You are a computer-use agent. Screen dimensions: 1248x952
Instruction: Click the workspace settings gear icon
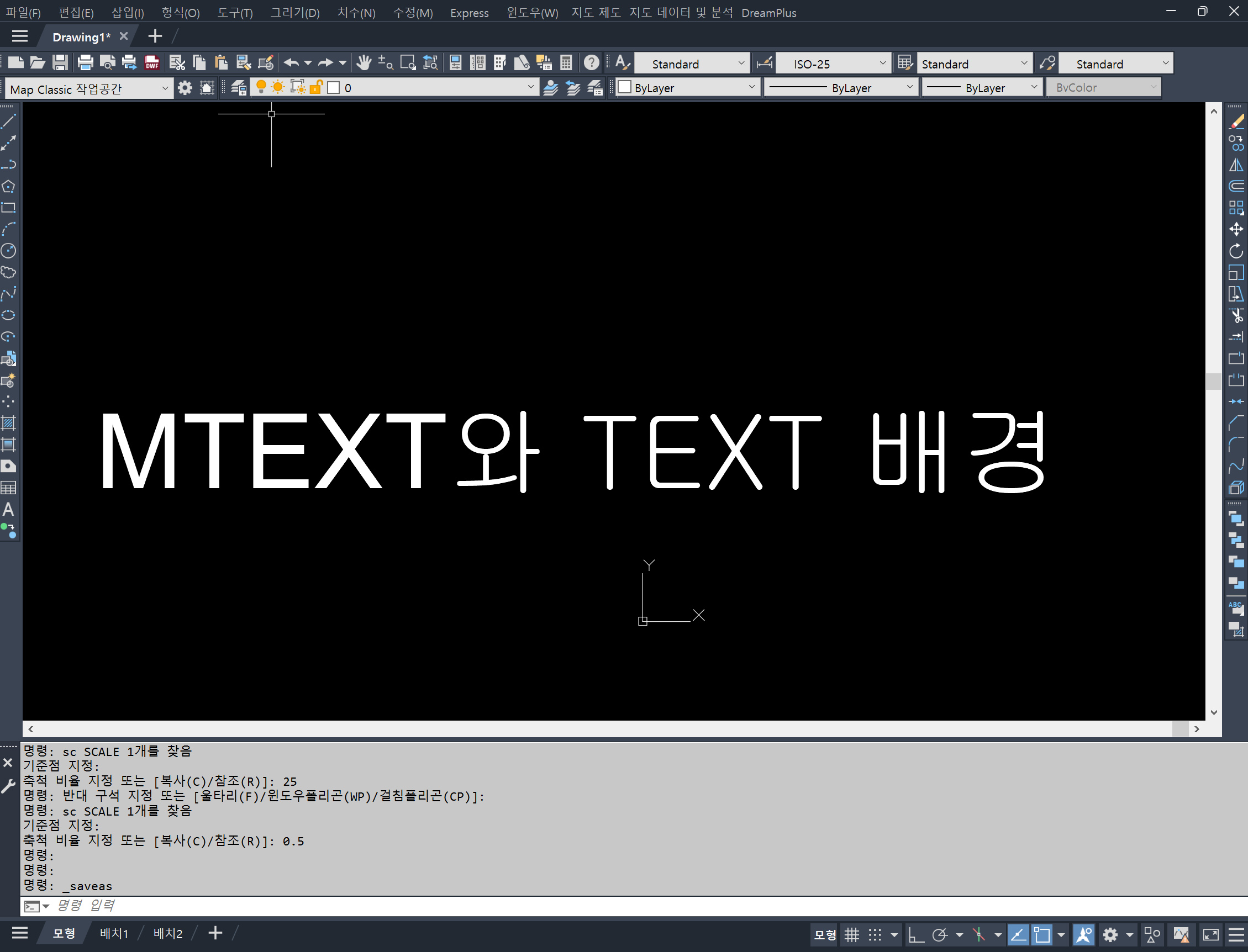coord(185,88)
